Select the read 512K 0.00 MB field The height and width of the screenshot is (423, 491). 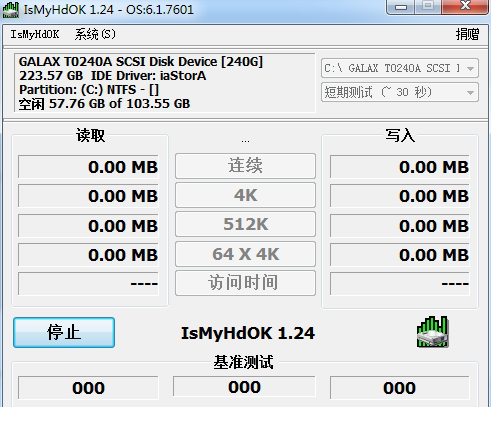pos(88,226)
